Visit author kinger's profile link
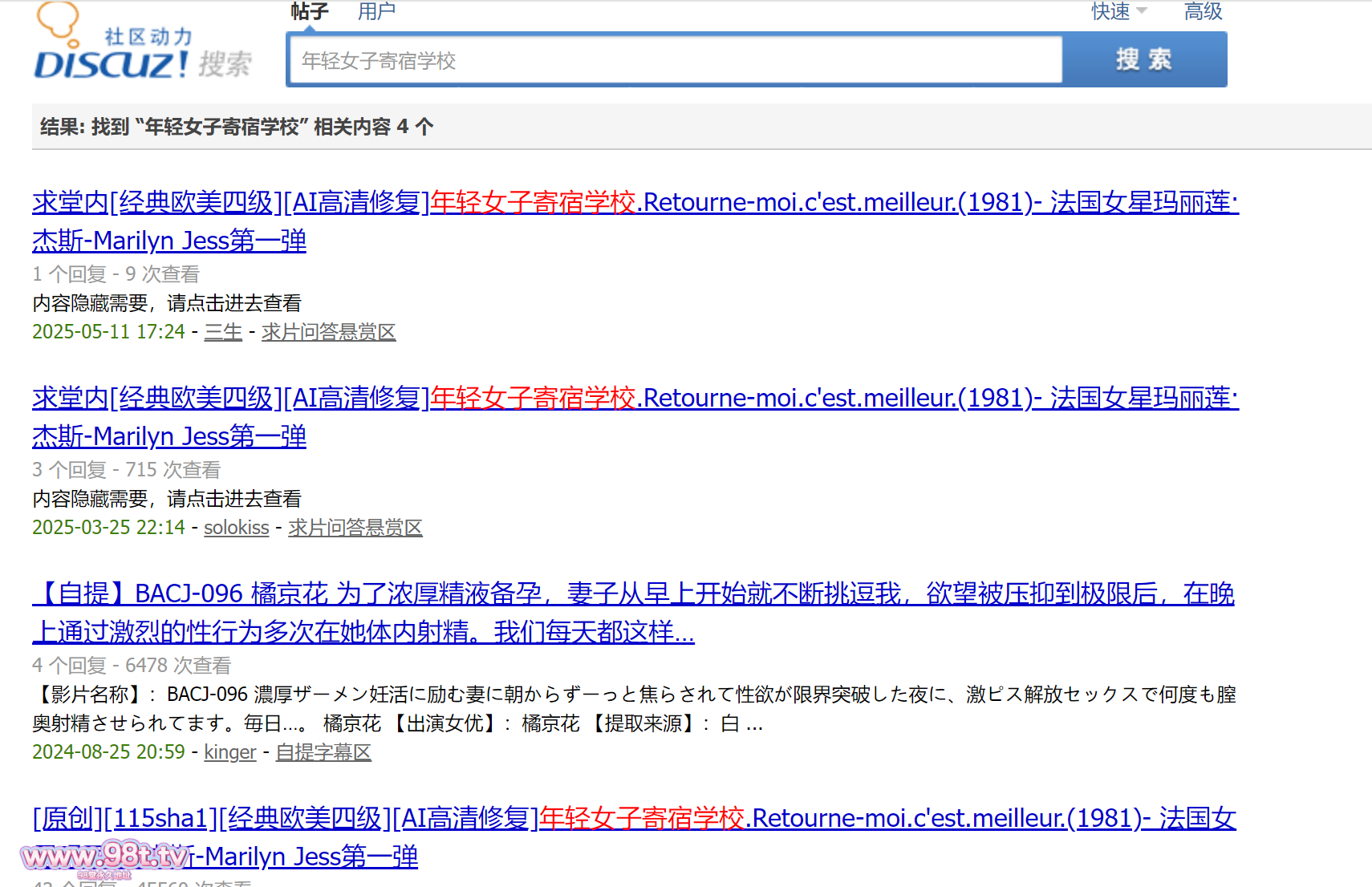Viewport: 1372px width, 887px height. click(229, 752)
